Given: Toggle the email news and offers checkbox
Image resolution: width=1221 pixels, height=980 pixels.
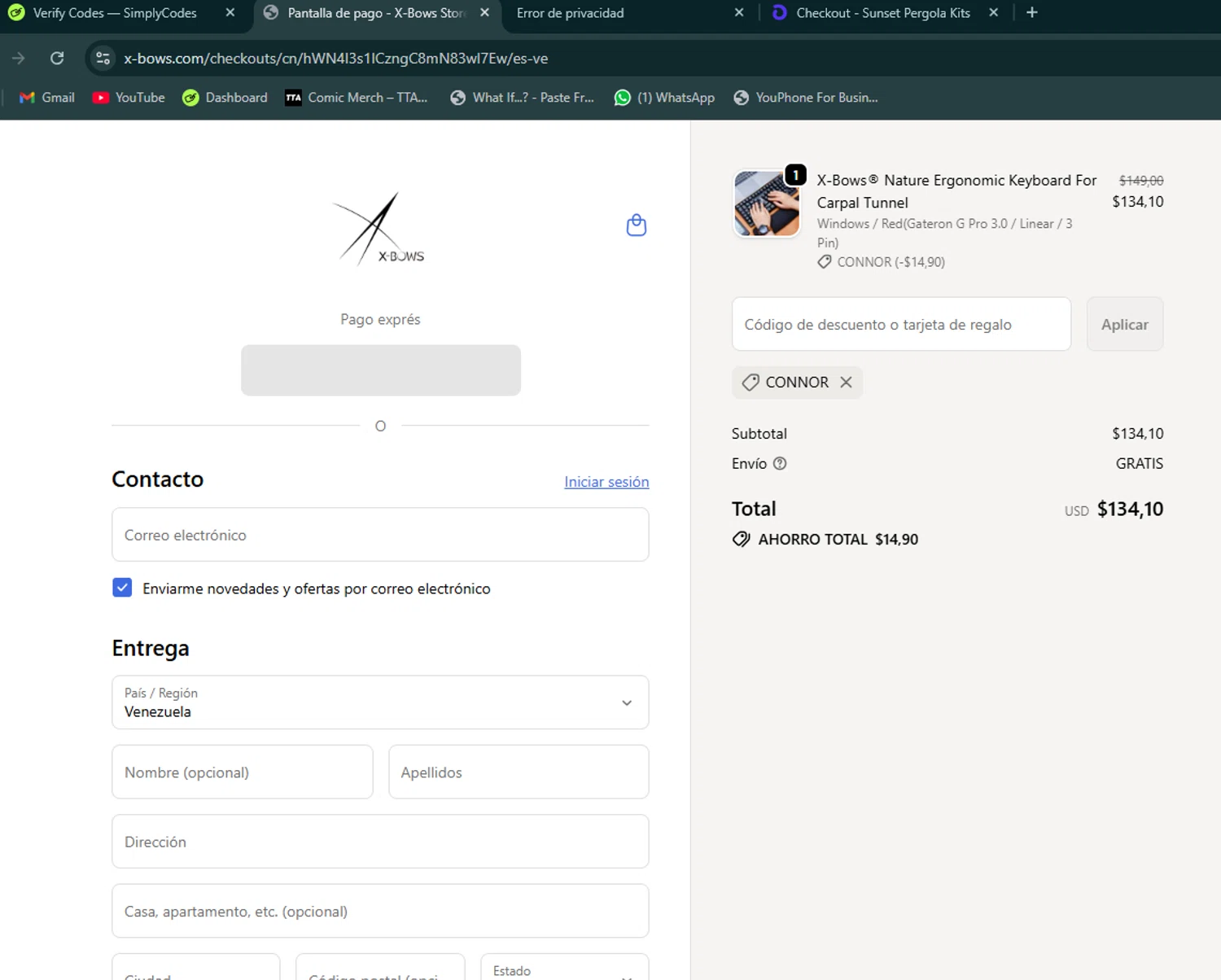Looking at the screenshot, I should [122, 588].
